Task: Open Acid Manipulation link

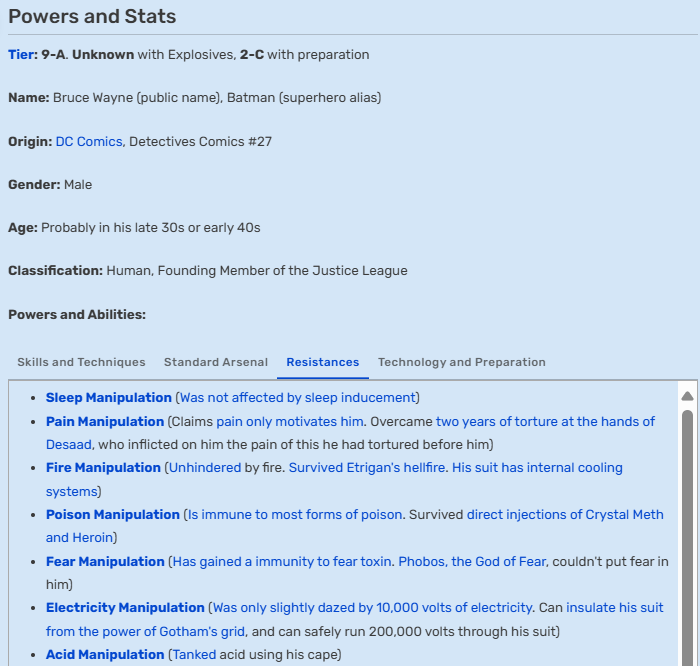Action: [x=105, y=654]
